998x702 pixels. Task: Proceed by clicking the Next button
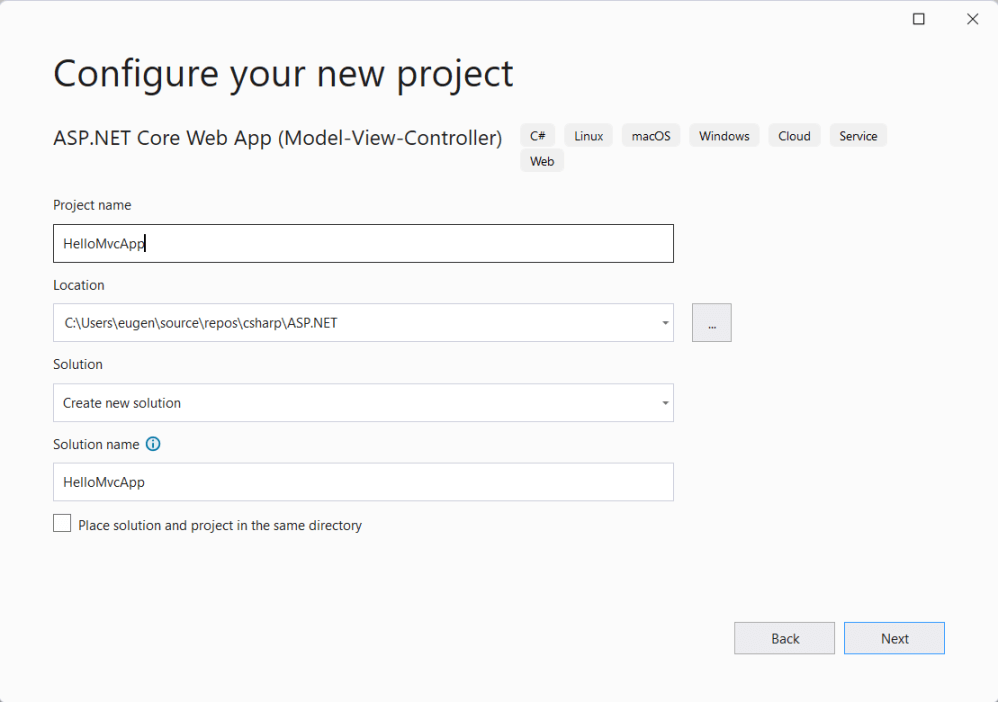(894, 639)
